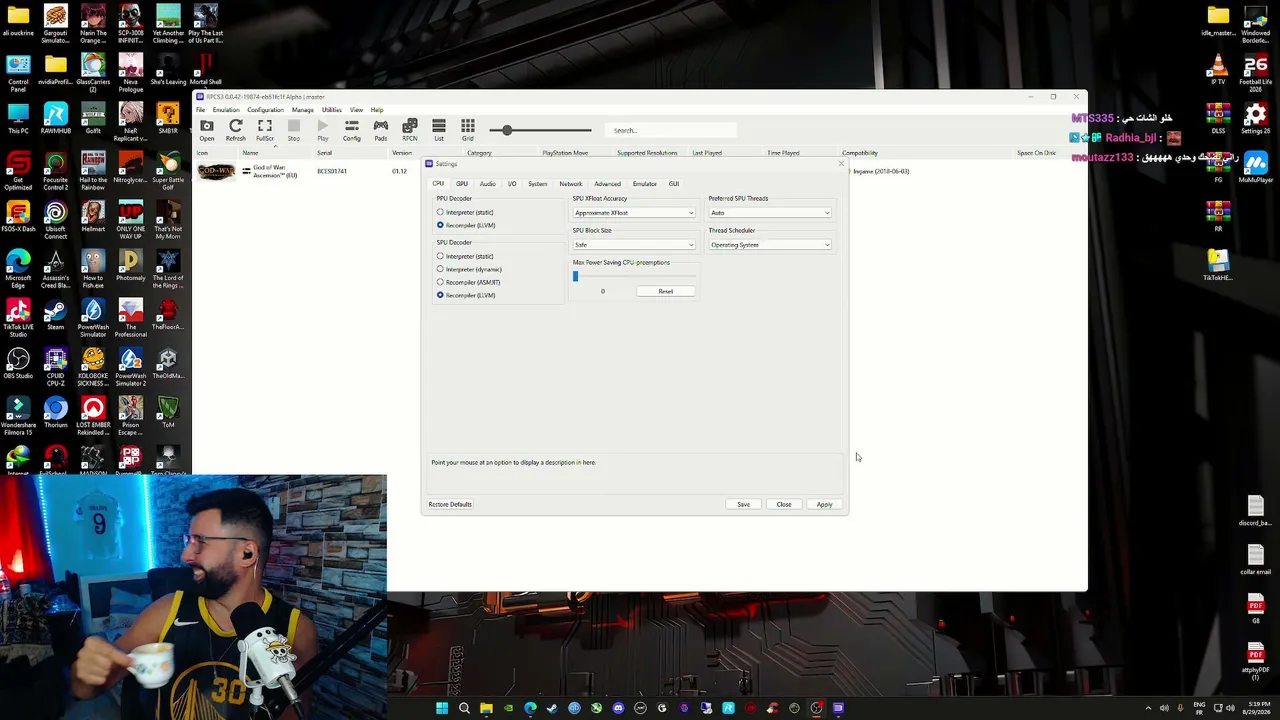Viewport: 1280px width, 720px height.
Task: Click the Open toolbar icon in RPCS3
Action: [206, 130]
